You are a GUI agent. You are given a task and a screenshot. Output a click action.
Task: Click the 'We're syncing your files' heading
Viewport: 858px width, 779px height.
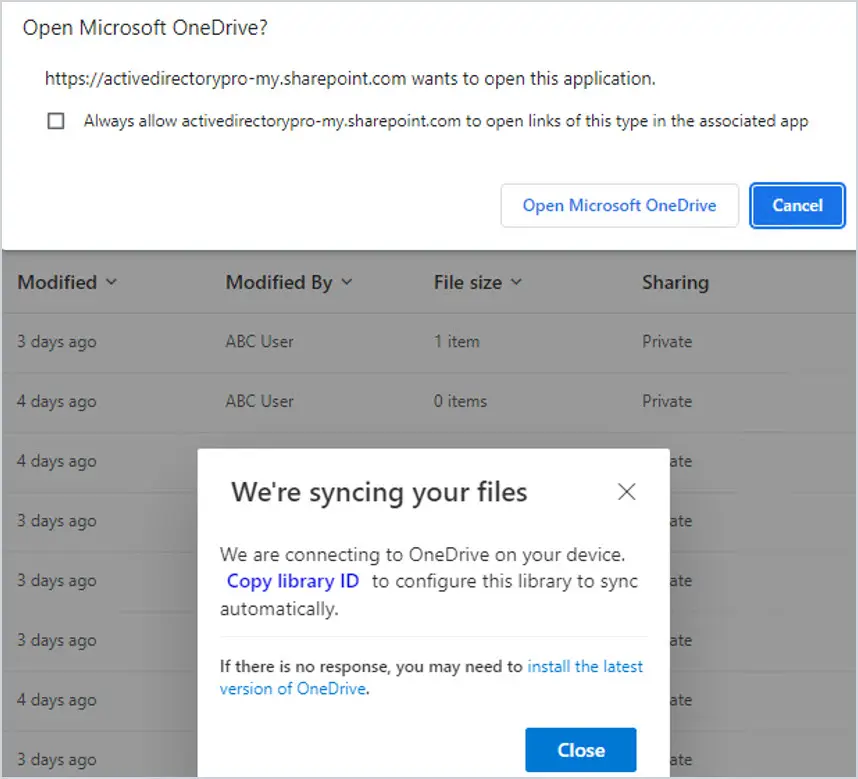pos(379,492)
